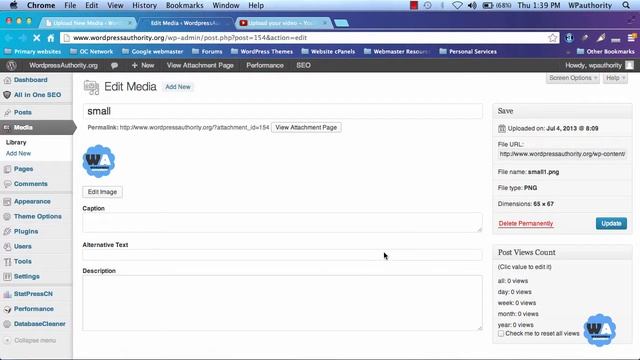Click the Tools sidebar icon
The width and height of the screenshot is (640, 360).
pyautogui.click(x=7, y=262)
